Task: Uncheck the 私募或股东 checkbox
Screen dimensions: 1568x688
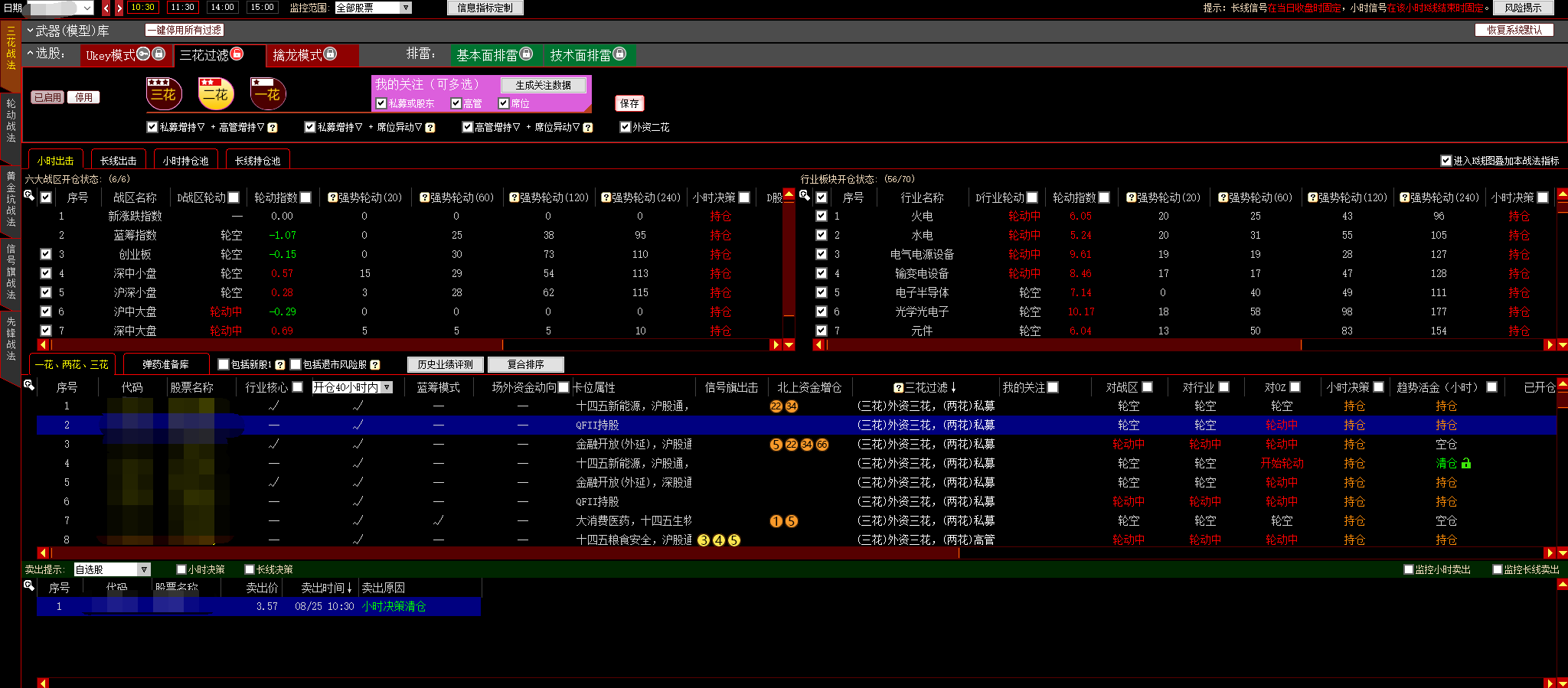Action: [x=381, y=103]
